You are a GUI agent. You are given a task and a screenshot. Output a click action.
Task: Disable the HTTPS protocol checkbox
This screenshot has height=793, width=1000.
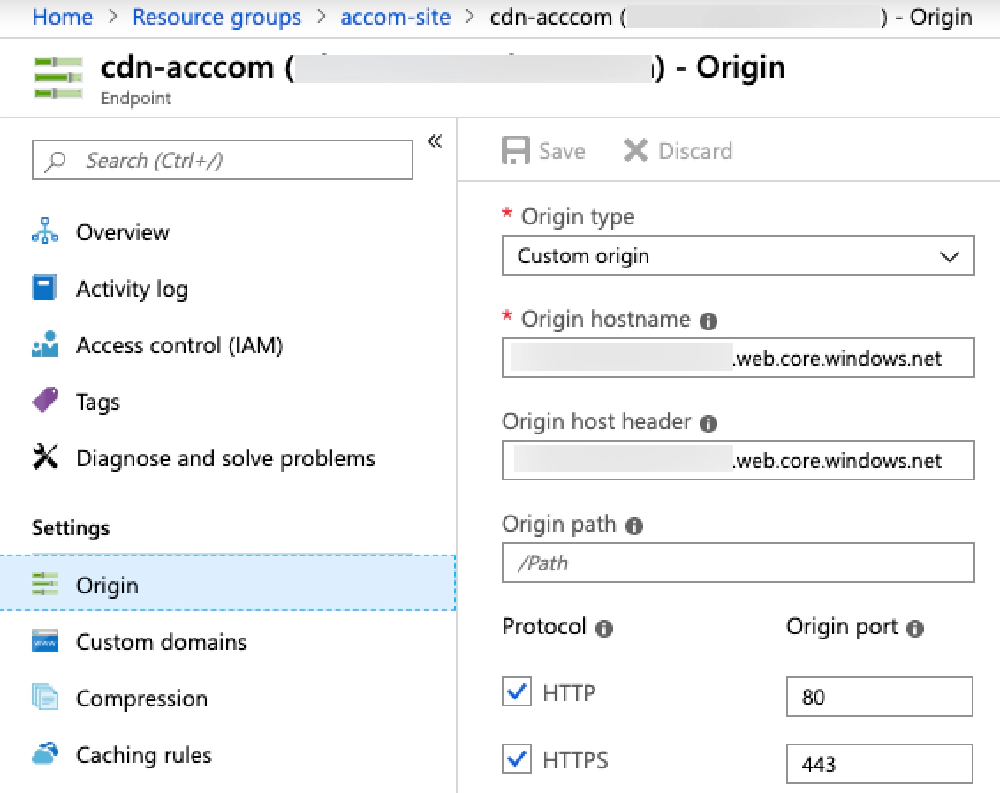(516, 759)
